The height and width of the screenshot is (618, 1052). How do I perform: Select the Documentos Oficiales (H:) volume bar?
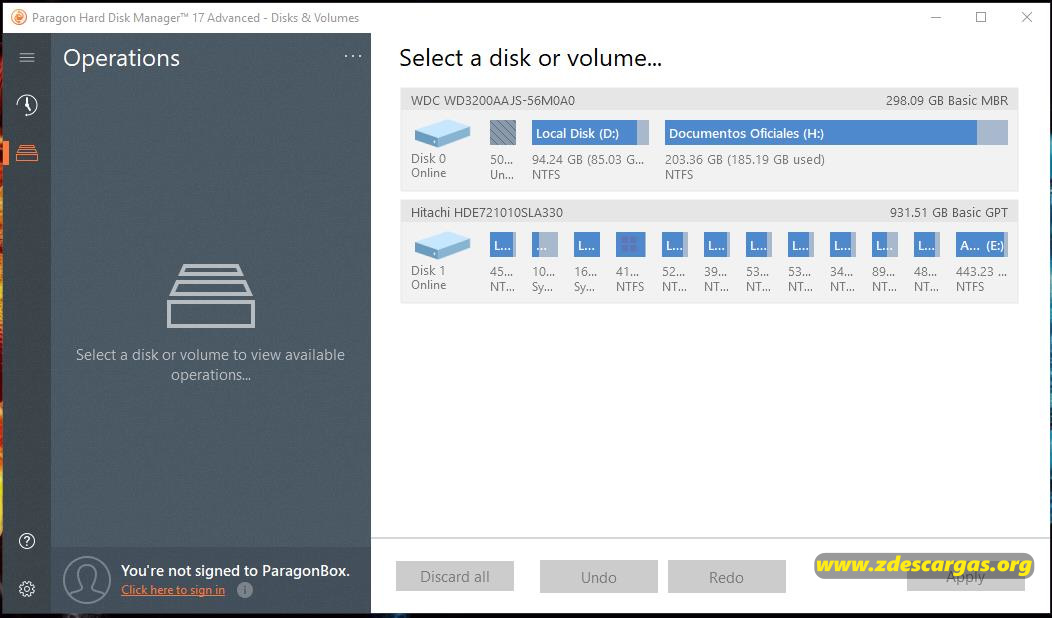[836, 133]
